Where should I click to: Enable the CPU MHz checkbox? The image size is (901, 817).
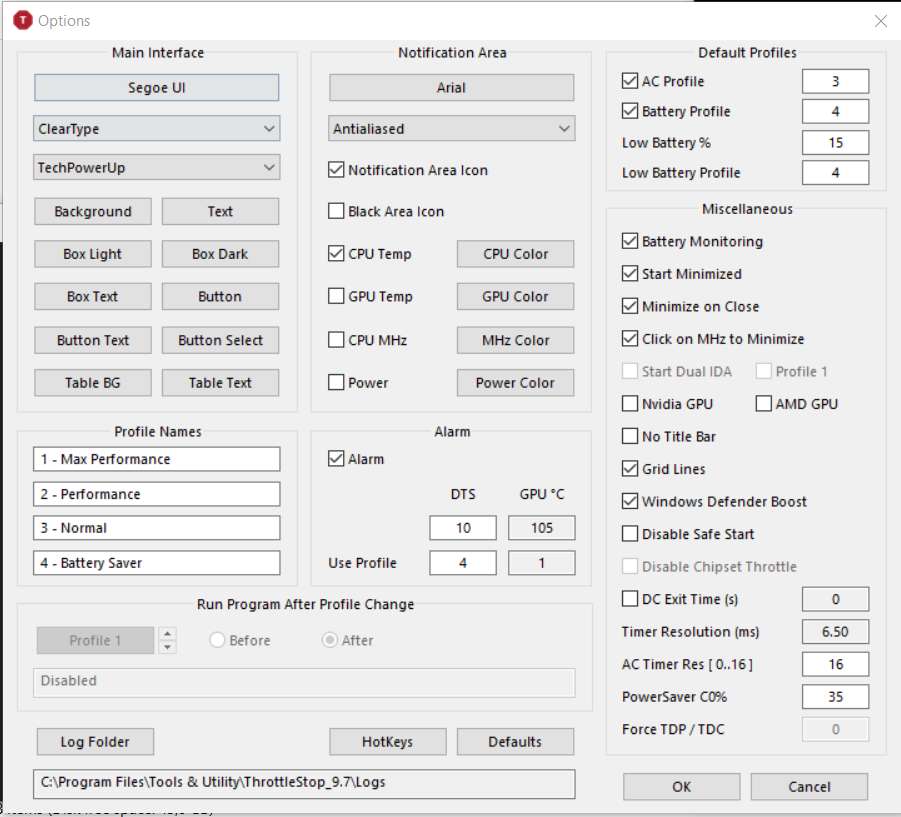336,340
